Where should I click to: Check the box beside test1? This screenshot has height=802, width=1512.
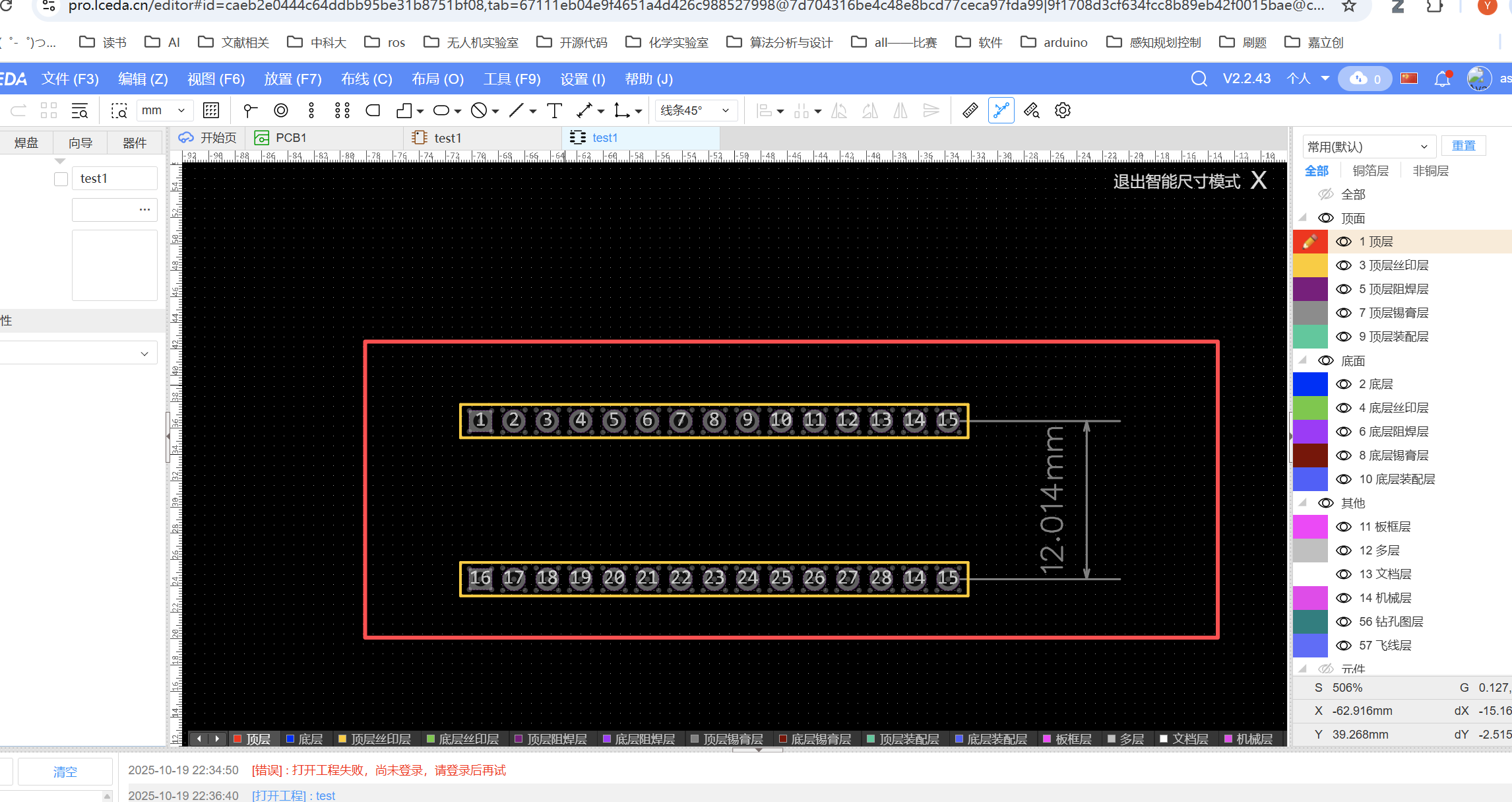click(61, 179)
